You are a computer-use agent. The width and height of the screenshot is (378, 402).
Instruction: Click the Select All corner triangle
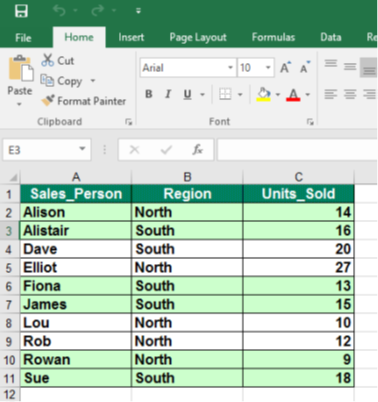[13, 178]
